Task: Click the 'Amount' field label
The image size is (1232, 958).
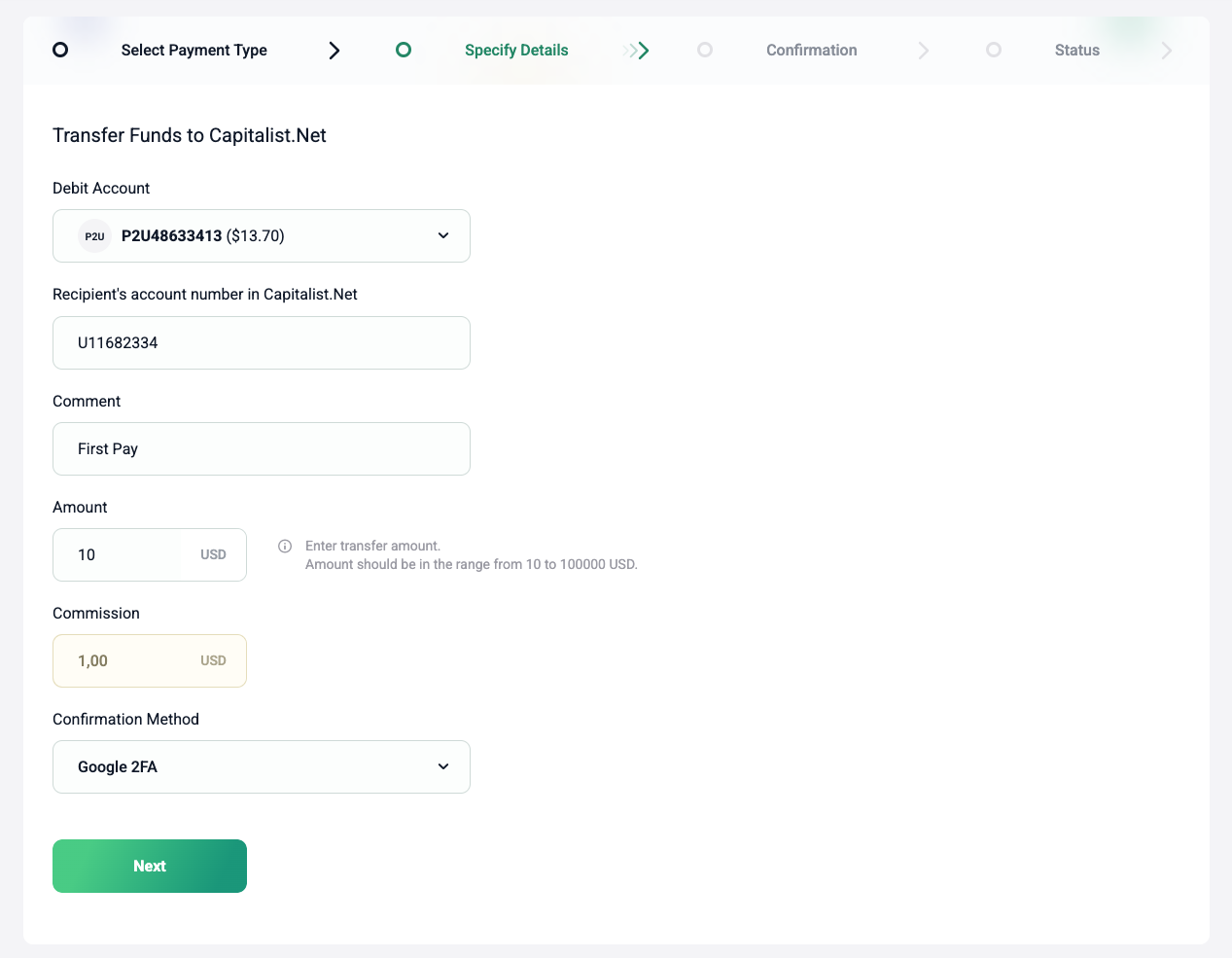Action: point(80,508)
